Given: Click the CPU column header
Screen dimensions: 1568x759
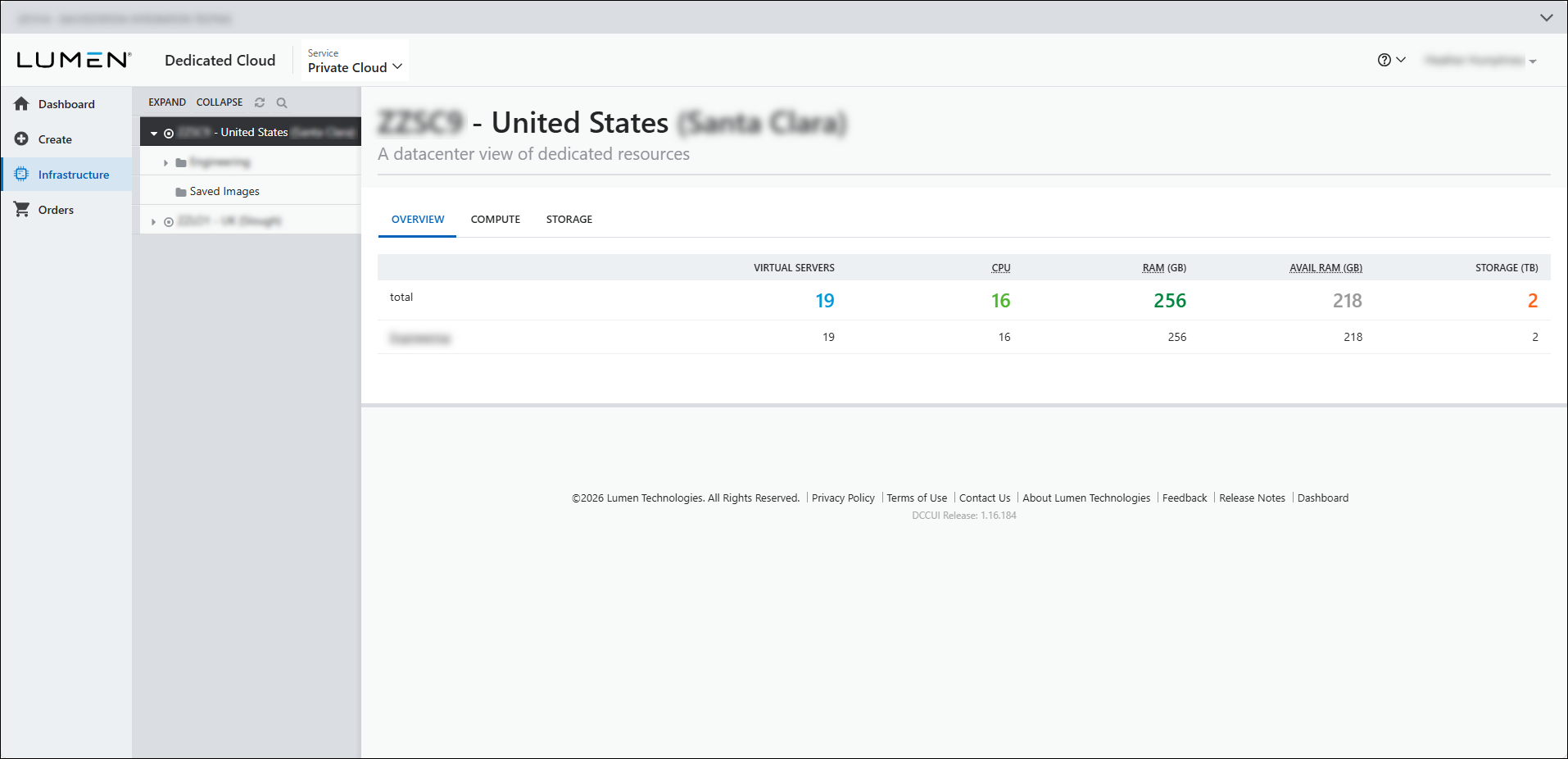Looking at the screenshot, I should tap(1001, 268).
